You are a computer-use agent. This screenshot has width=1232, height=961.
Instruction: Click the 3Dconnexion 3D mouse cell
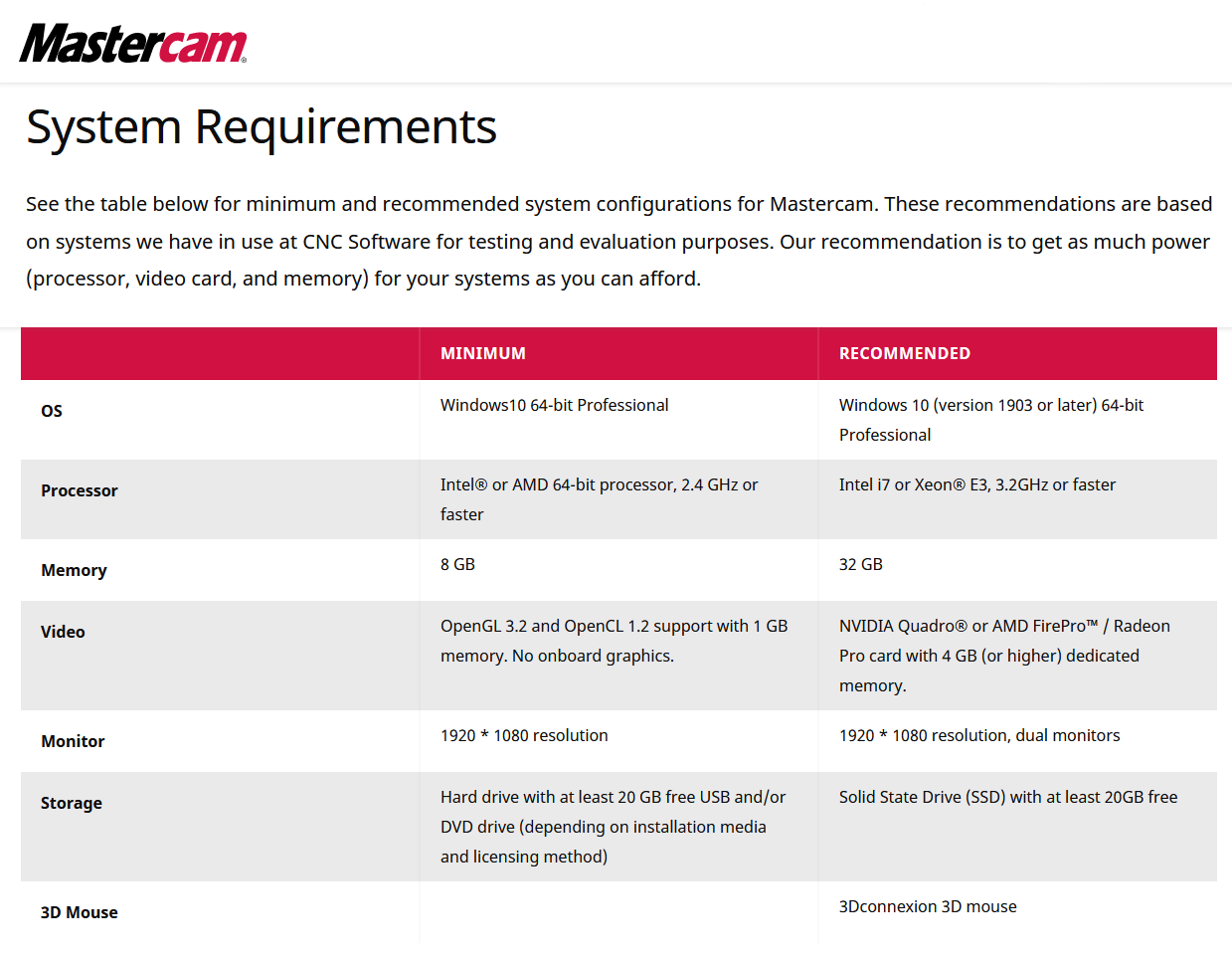click(927, 906)
